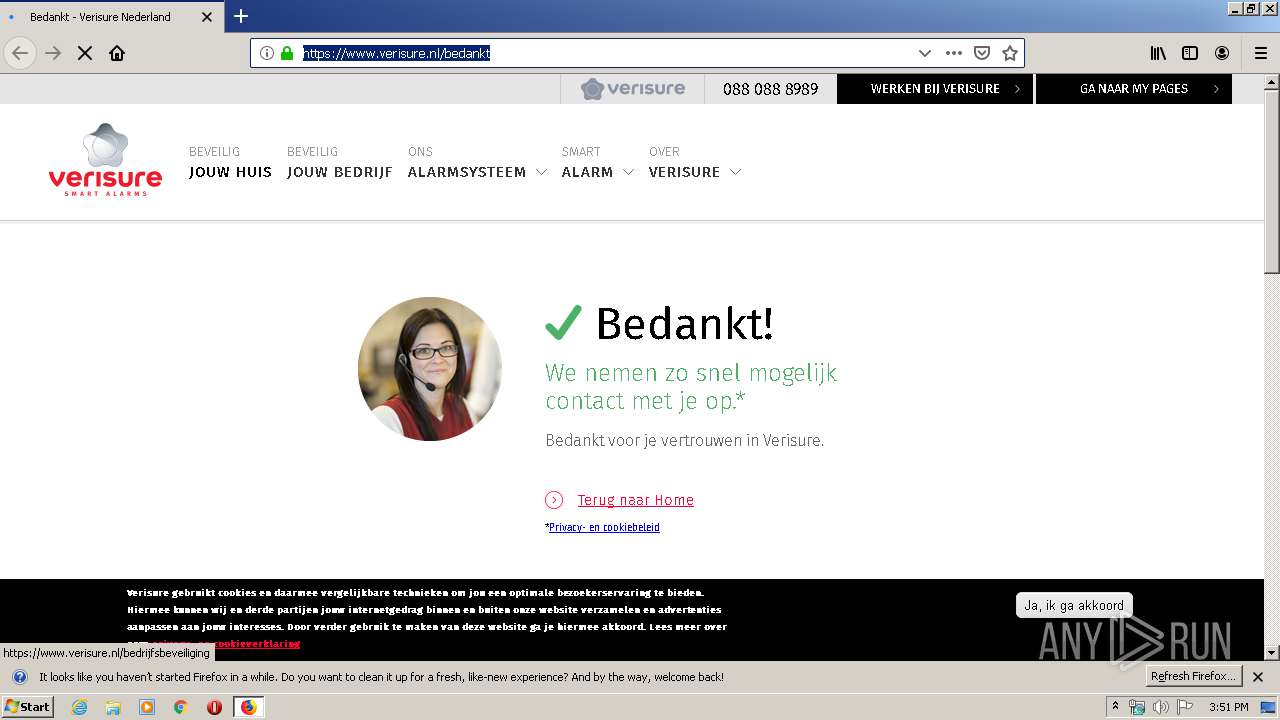Open the Opera browser taskbar icon
This screenshot has height=720, width=1280.
214,707
